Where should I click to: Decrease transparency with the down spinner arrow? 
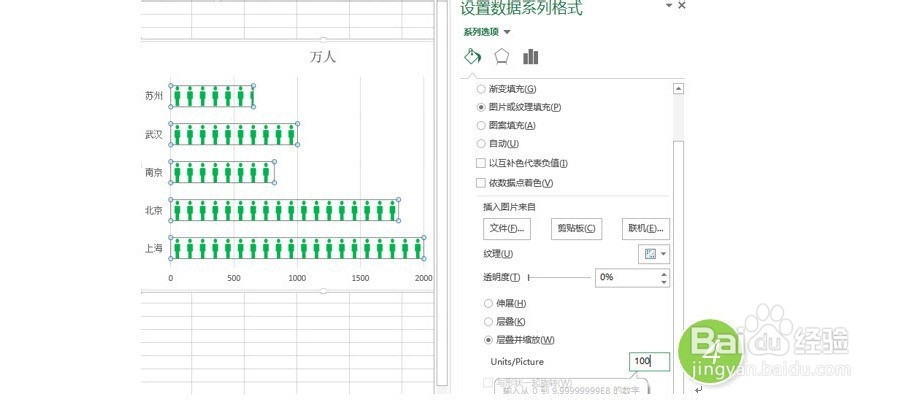tap(664, 282)
